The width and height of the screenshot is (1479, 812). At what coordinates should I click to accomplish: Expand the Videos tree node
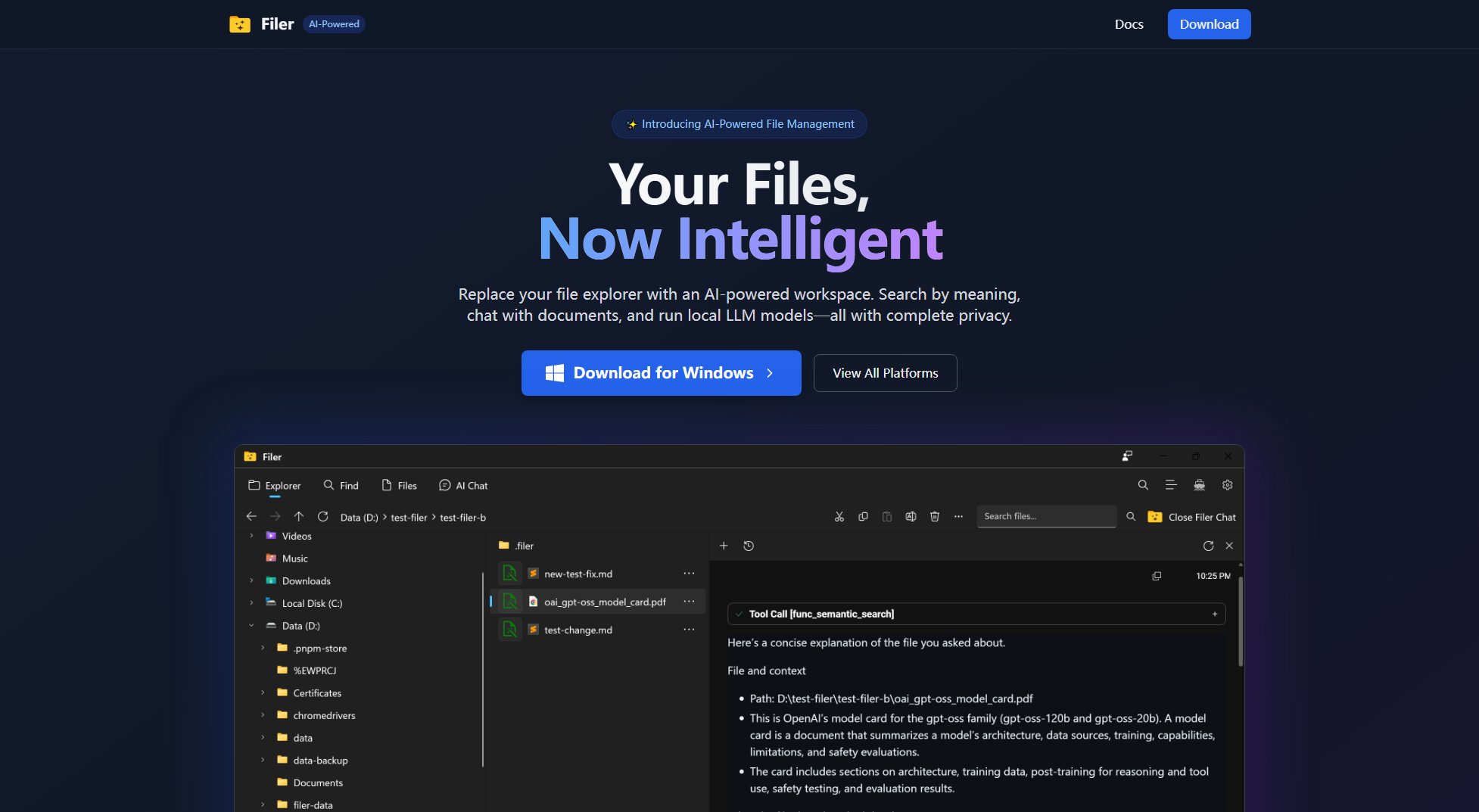pyautogui.click(x=251, y=536)
